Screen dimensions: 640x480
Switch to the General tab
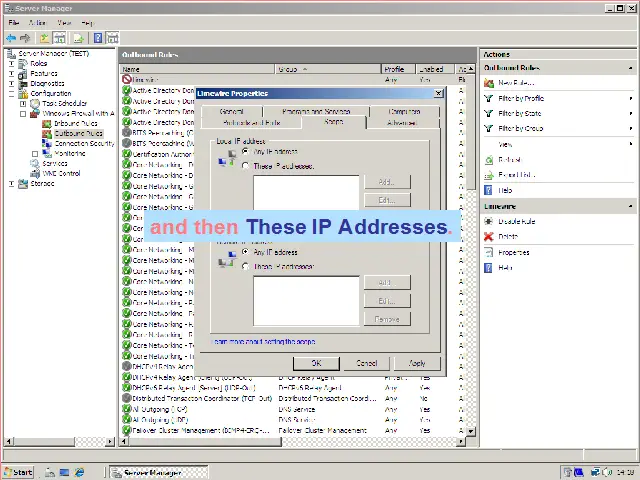(x=231, y=111)
